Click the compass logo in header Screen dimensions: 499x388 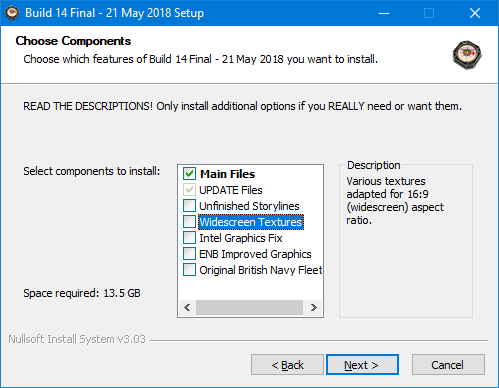click(x=467, y=55)
